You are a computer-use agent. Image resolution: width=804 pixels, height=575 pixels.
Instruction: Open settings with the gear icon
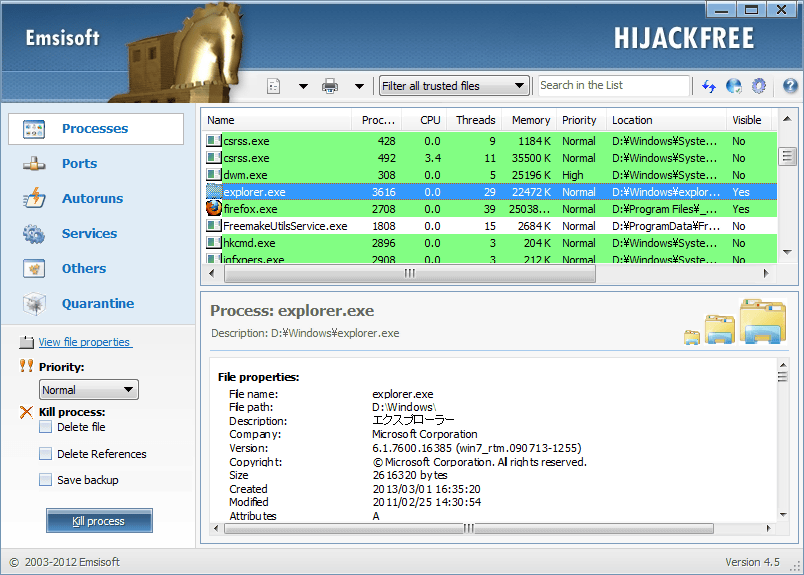coord(759,86)
